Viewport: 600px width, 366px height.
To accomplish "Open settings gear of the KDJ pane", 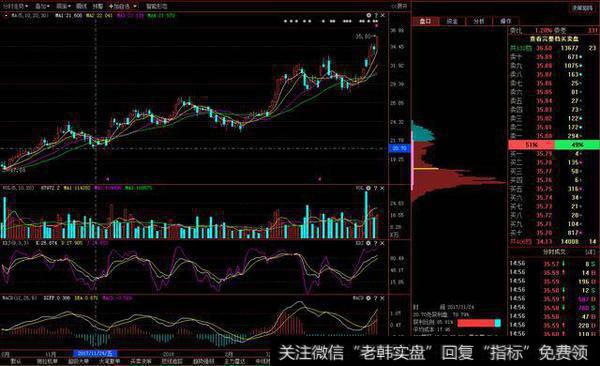I will pos(368,243).
